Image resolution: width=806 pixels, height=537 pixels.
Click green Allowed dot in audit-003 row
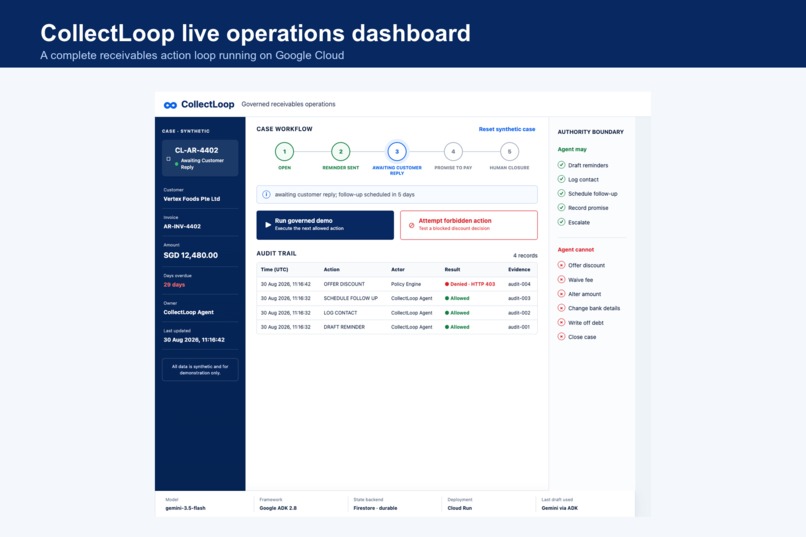[x=447, y=298]
